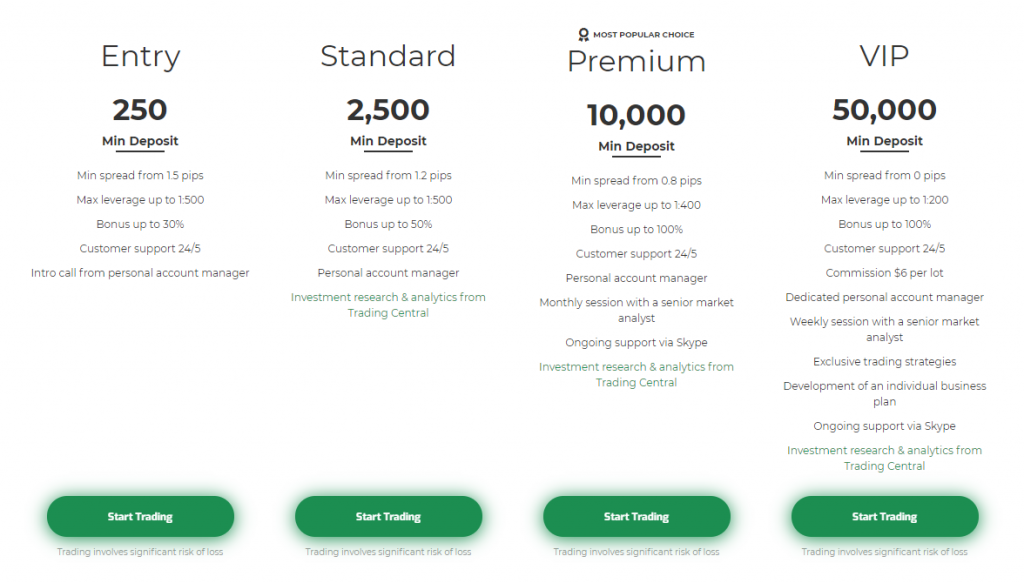Open VIP plan's Trading Central research link
Viewport: 1024px width, 583px height.
[x=885, y=458]
